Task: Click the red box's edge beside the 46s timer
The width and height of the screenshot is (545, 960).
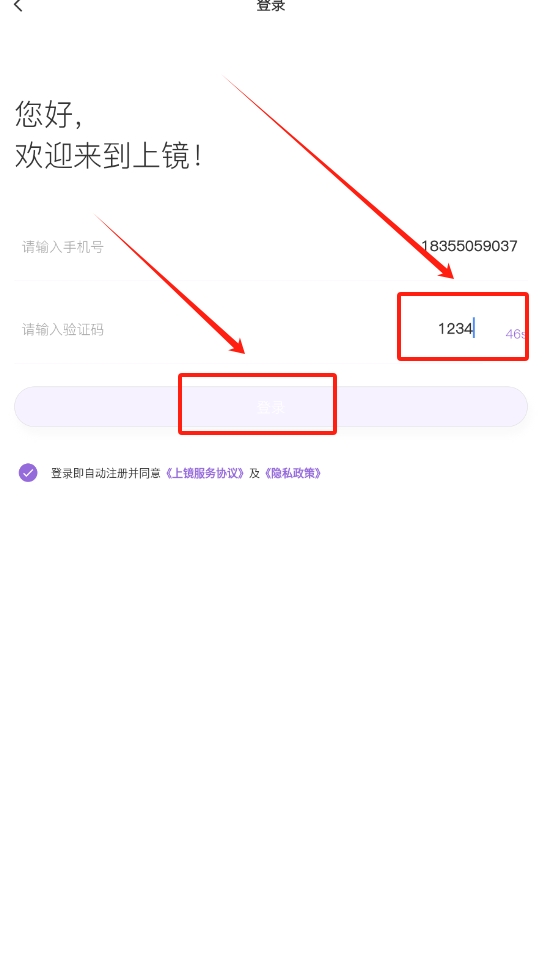Action: 526,326
